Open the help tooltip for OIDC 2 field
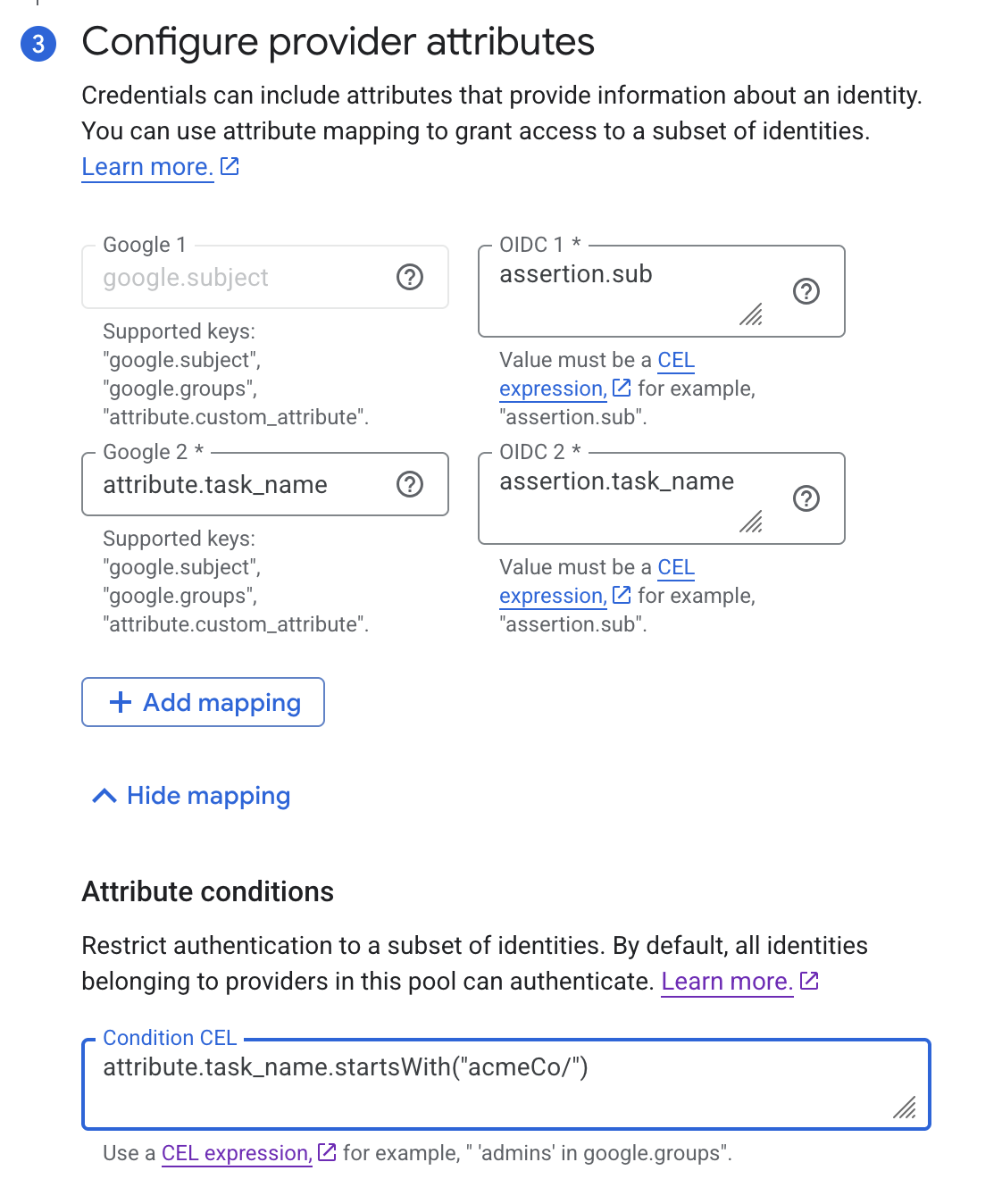Image resolution: width=1002 pixels, height=1204 pixels. pos(808,499)
